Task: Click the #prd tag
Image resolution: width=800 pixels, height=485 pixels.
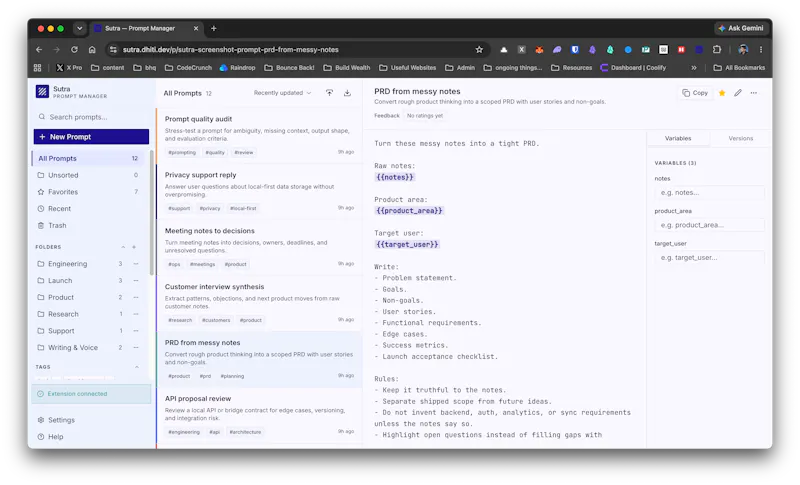Action: click(x=205, y=376)
